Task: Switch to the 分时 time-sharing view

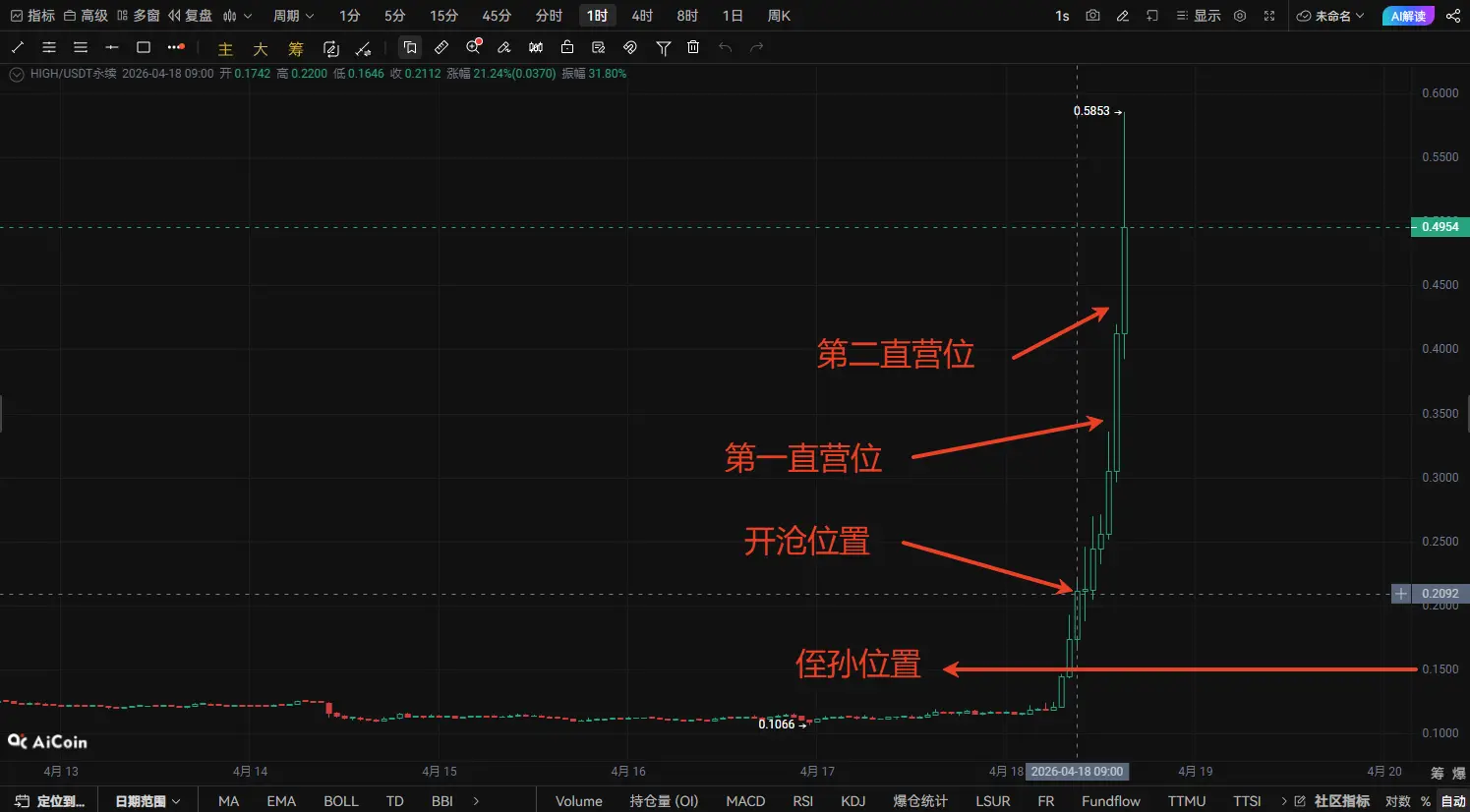Action: point(549,16)
